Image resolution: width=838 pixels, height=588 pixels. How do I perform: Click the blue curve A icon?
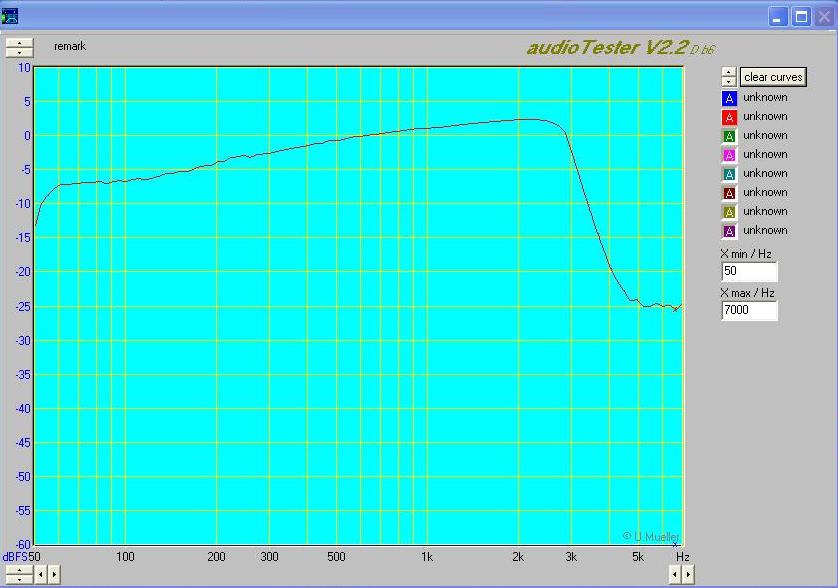[x=729, y=98]
